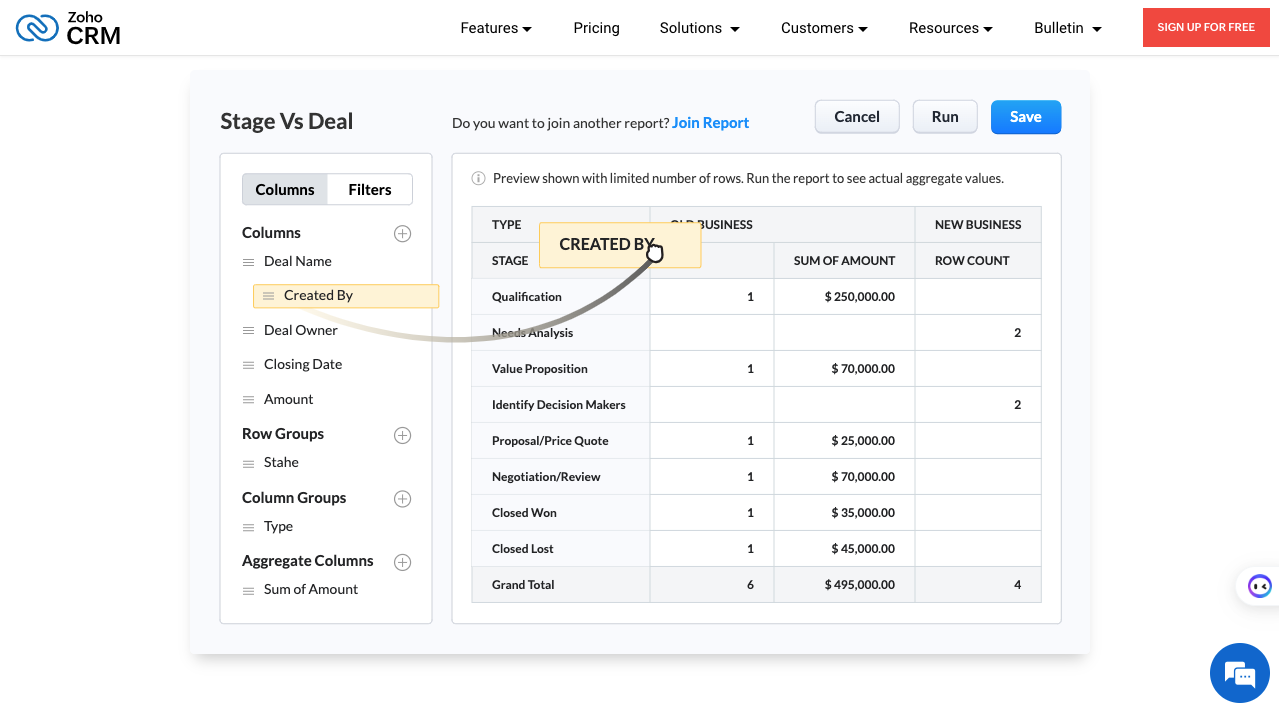The image size is (1279, 713).
Task: Switch to the Filters tab
Action: pos(370,190)
